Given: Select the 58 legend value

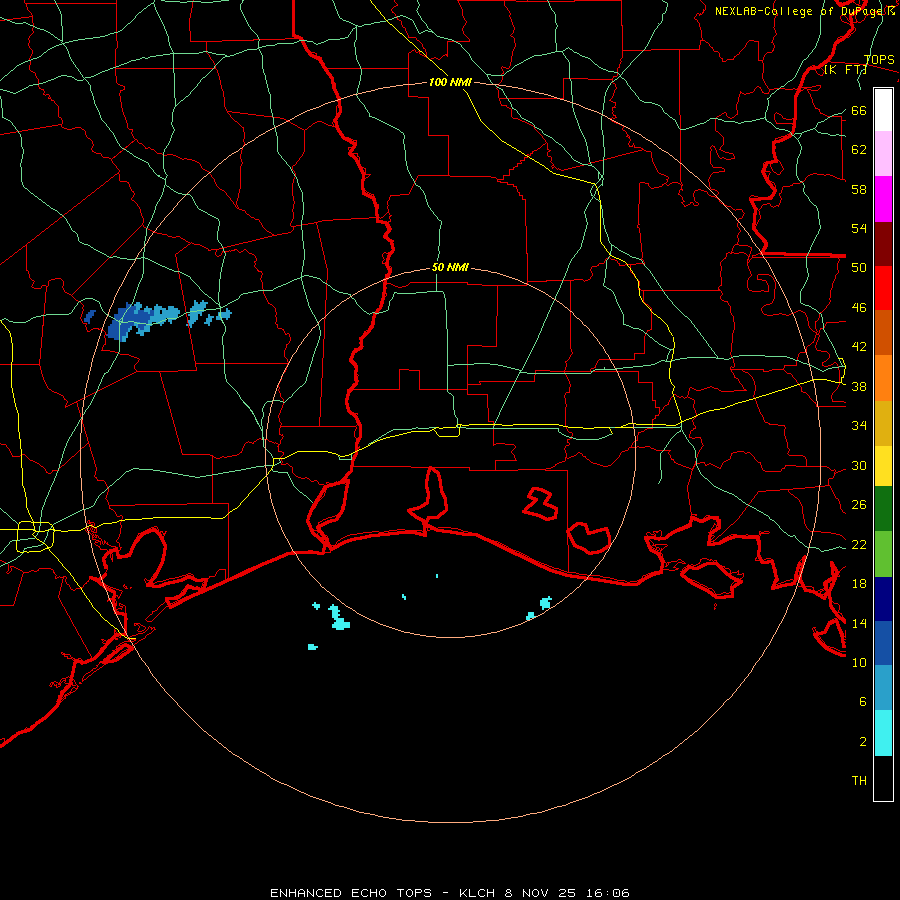Looking at the screenshot, I should coord(859,189).
